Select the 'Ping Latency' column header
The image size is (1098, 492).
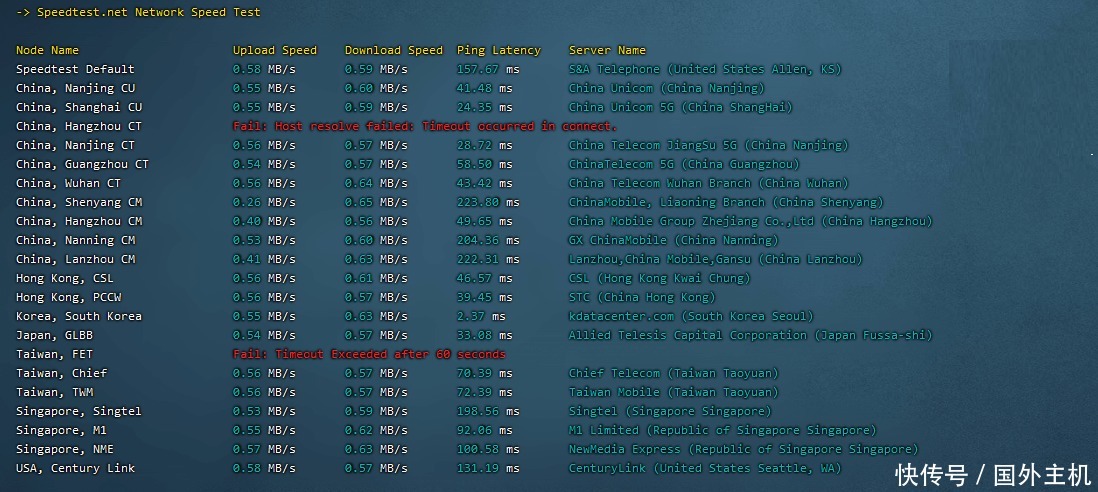tap(499, 50)
